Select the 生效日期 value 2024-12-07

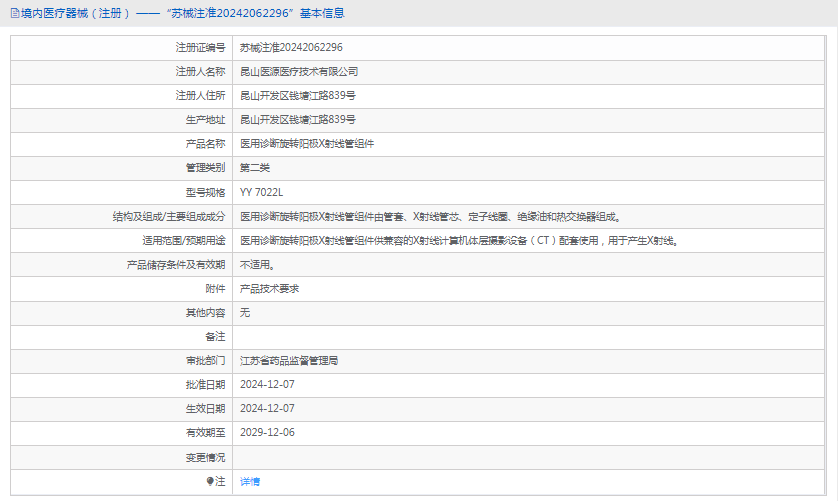point(267,408)
